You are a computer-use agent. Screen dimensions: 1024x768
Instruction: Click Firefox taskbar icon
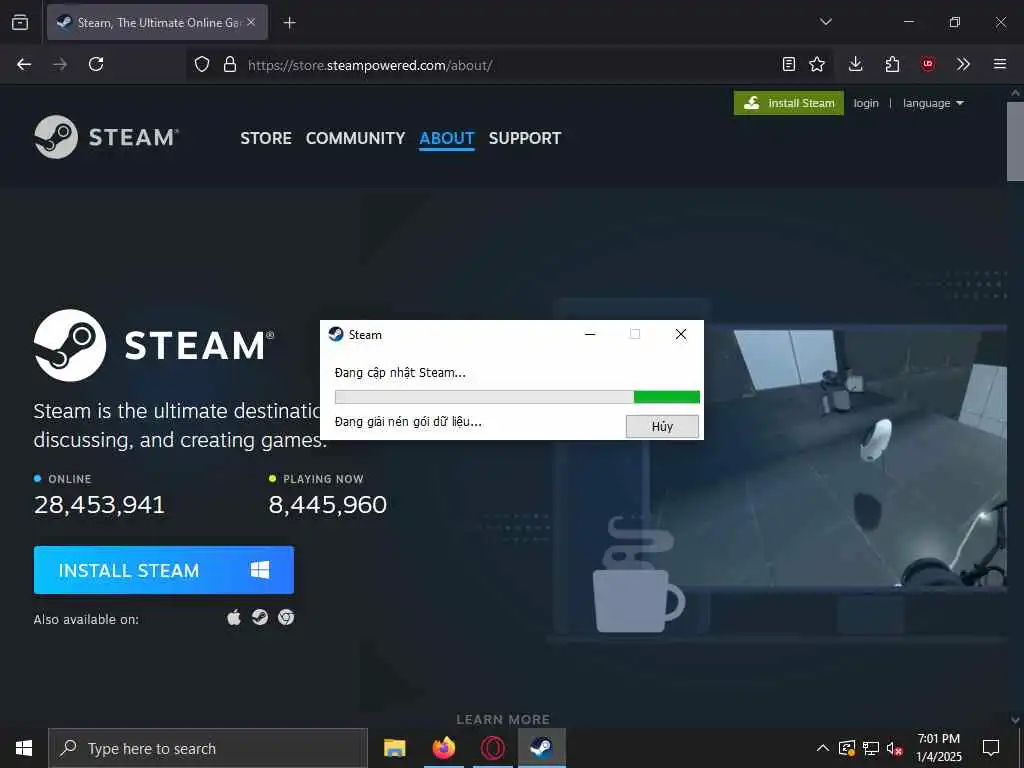pos(443,748)
